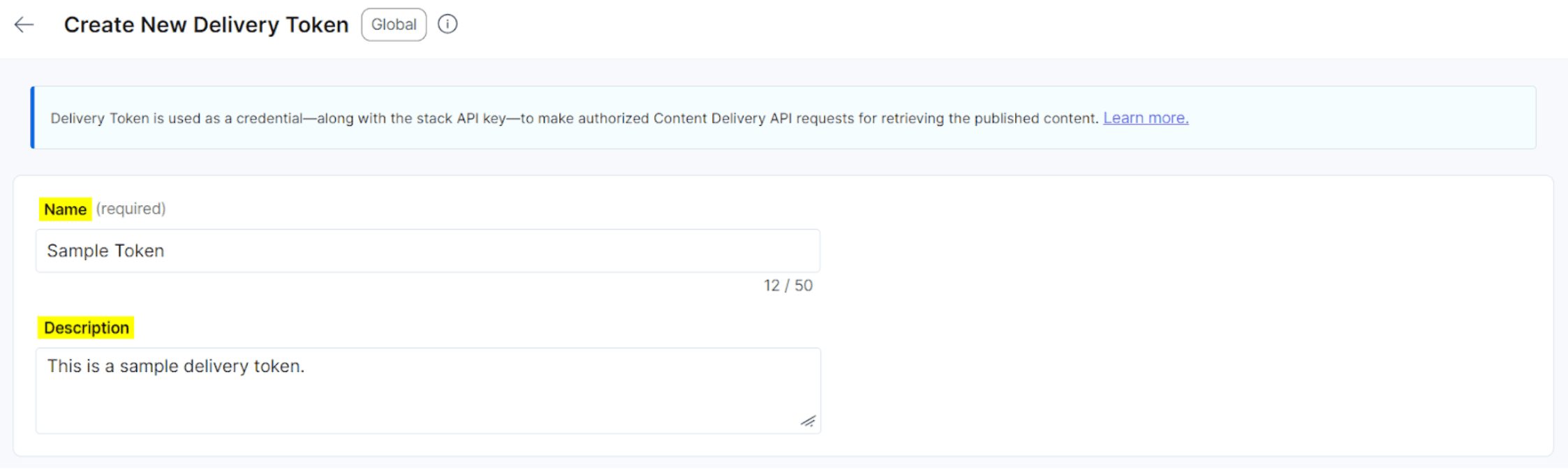
Task: Click the info icon beside Global
Action: [x=448, y=24]
